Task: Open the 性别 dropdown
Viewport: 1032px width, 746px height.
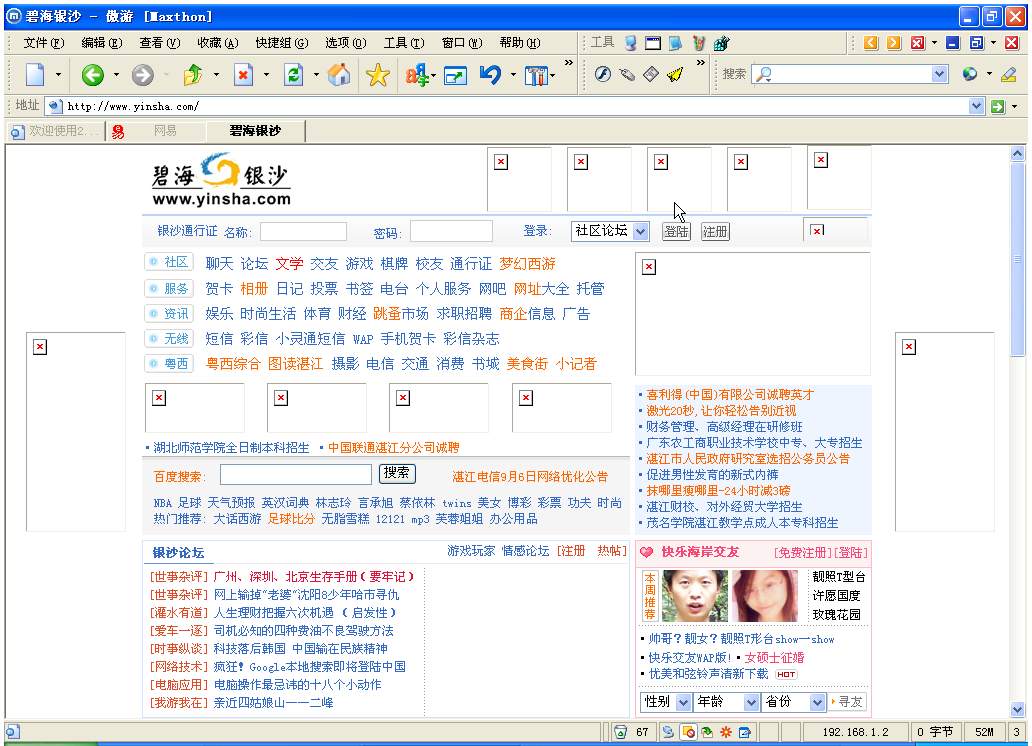Action: point(683,703)
